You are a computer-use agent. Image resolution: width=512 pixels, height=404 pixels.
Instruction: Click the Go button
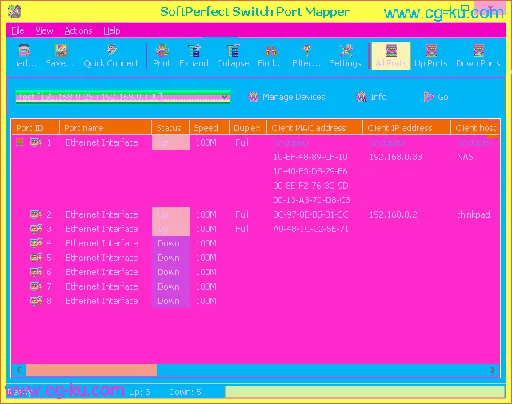click(x=436, y=97)
